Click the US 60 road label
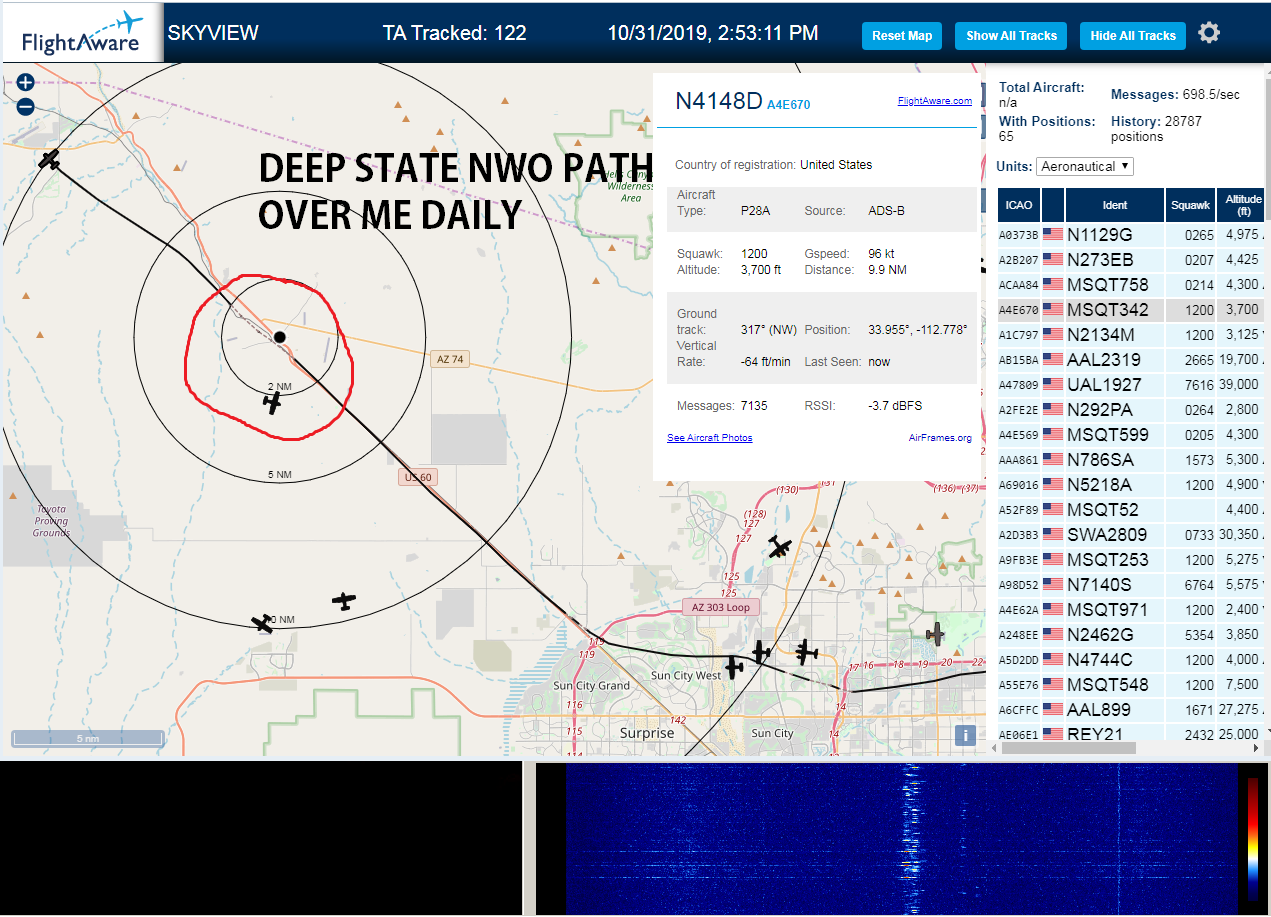 417,477
